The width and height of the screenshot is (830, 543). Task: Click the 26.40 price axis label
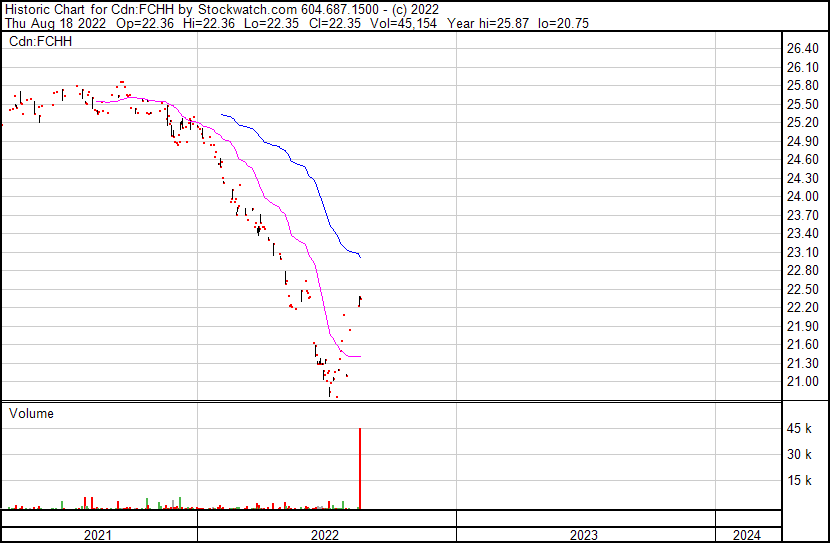(804, 48)
